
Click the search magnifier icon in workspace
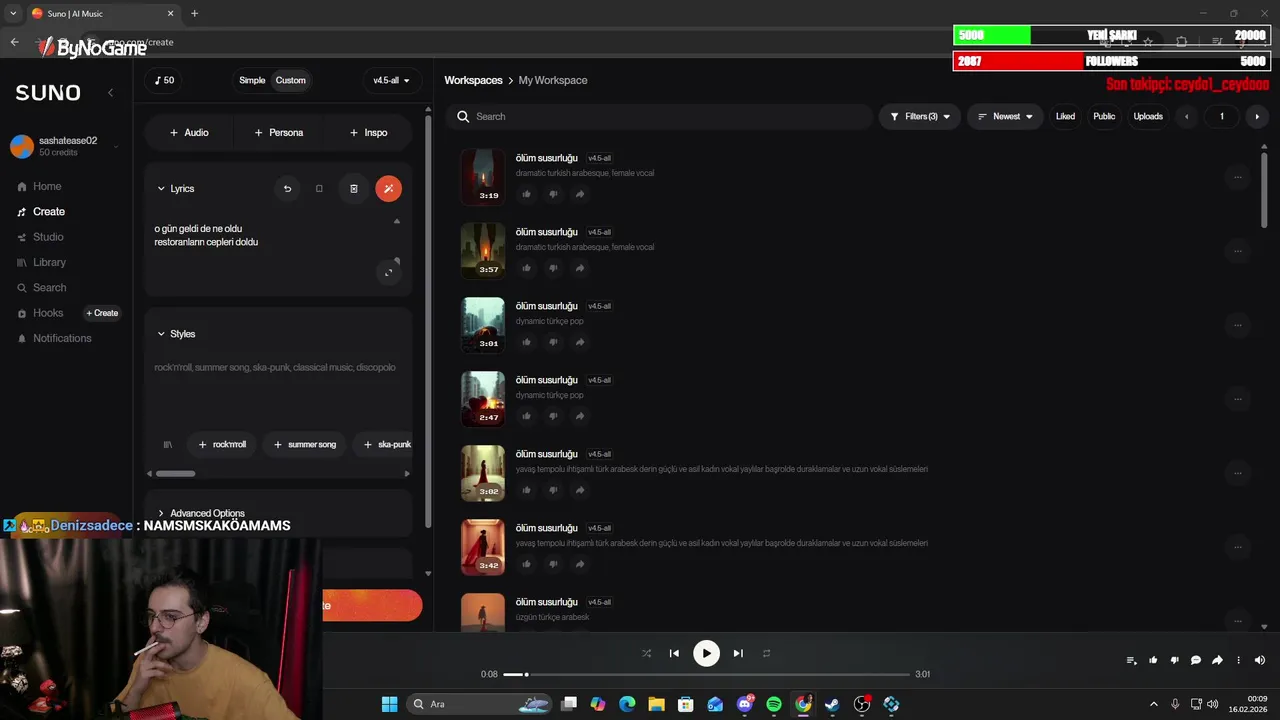click(x=463, y=116)
